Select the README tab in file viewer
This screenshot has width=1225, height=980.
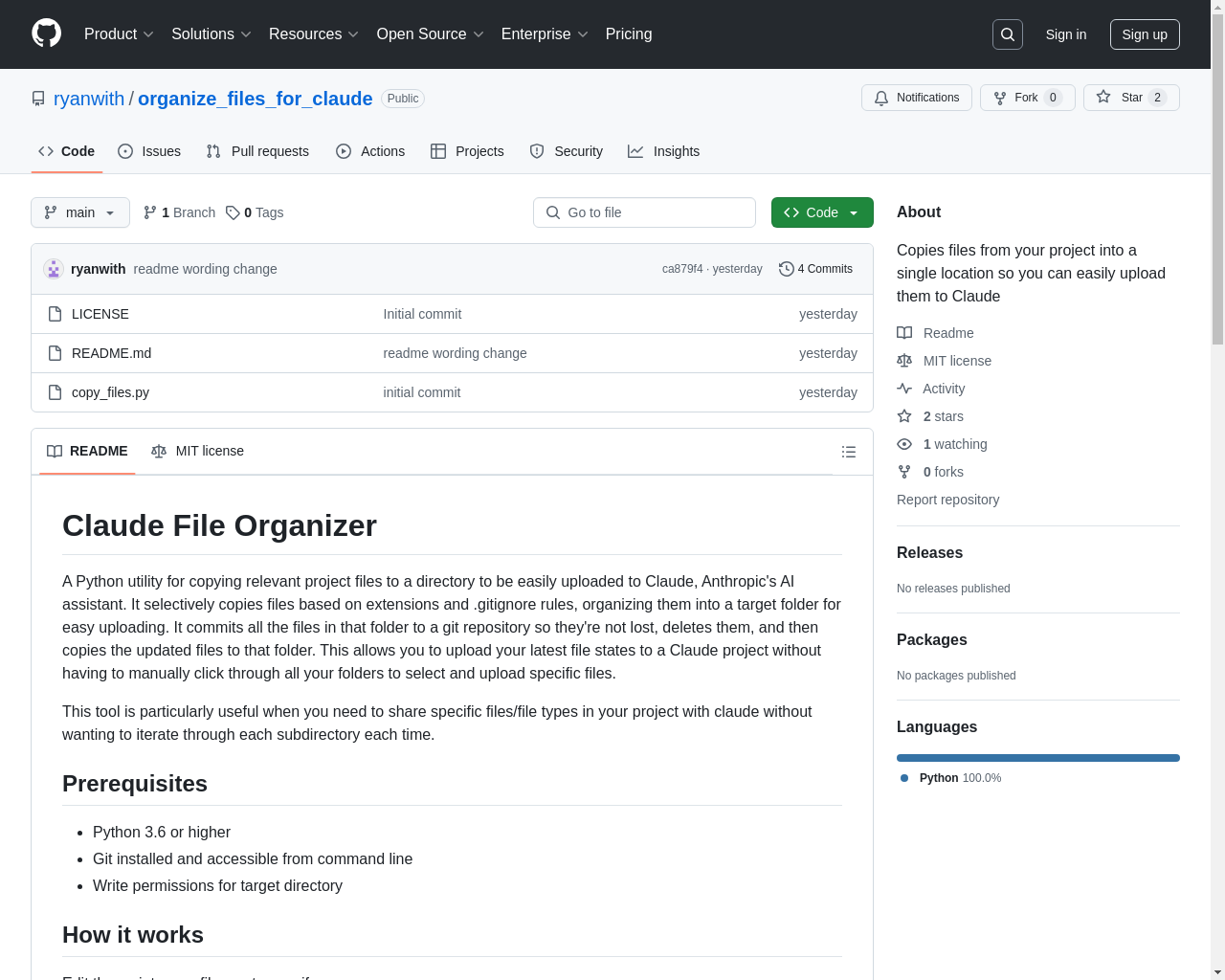pos(87,451)
